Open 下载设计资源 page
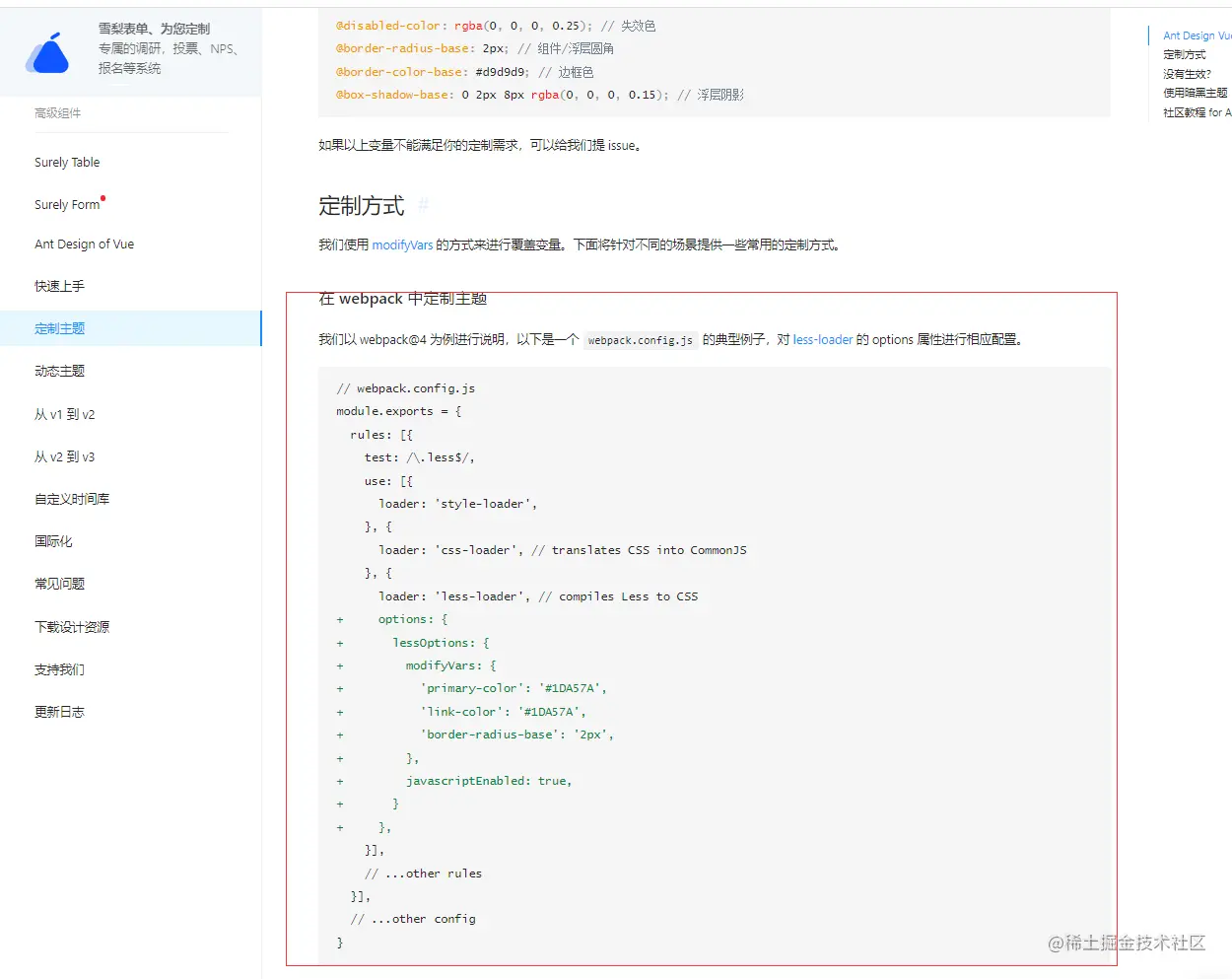Viewport: 1232px width, 979px height. [72, 627]
